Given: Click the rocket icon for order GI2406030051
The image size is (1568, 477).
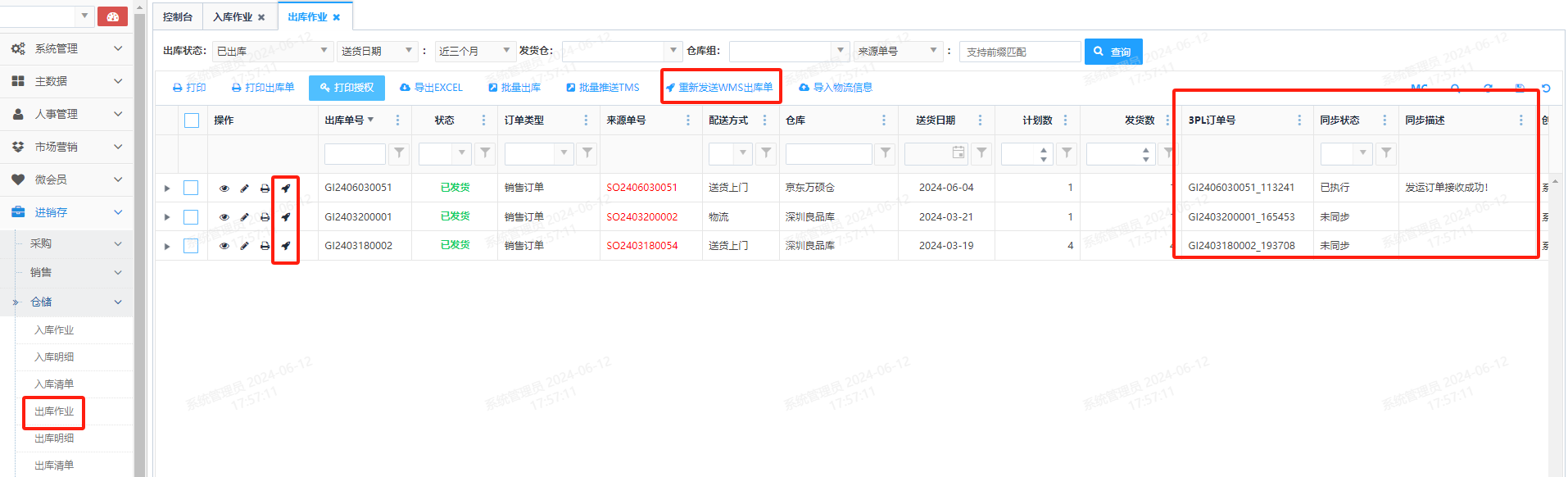Looking at the screenshot, I should tap(285, 189).
